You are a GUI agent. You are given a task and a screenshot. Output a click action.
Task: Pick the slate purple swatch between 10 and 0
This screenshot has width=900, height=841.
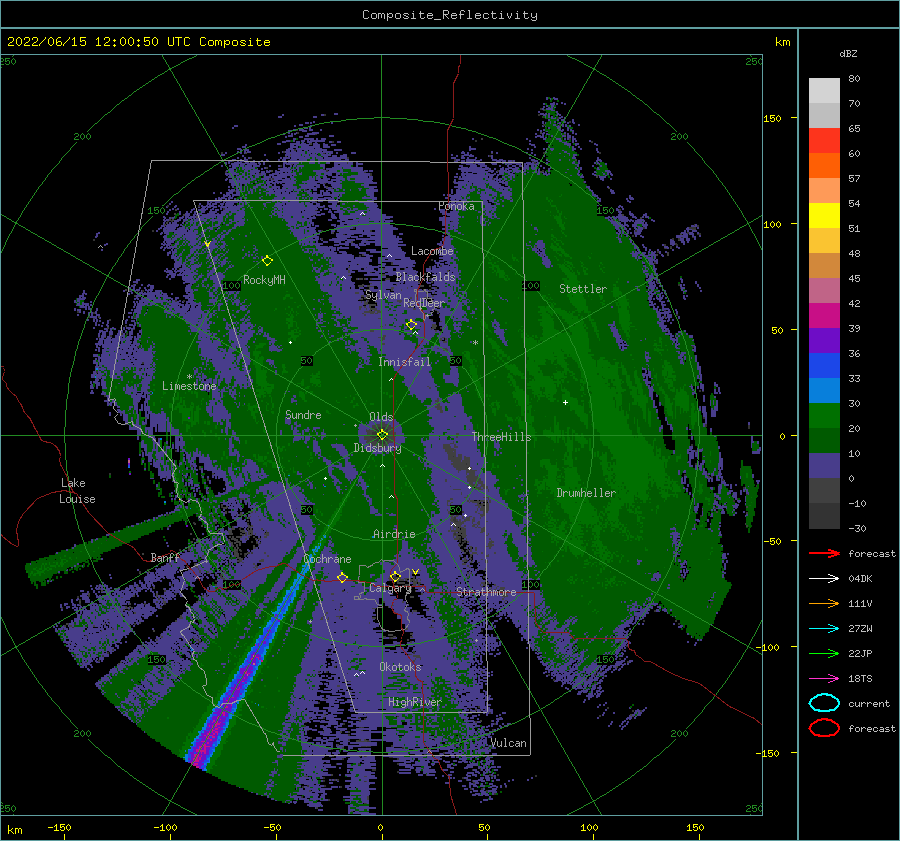click(x=824, y=465)
